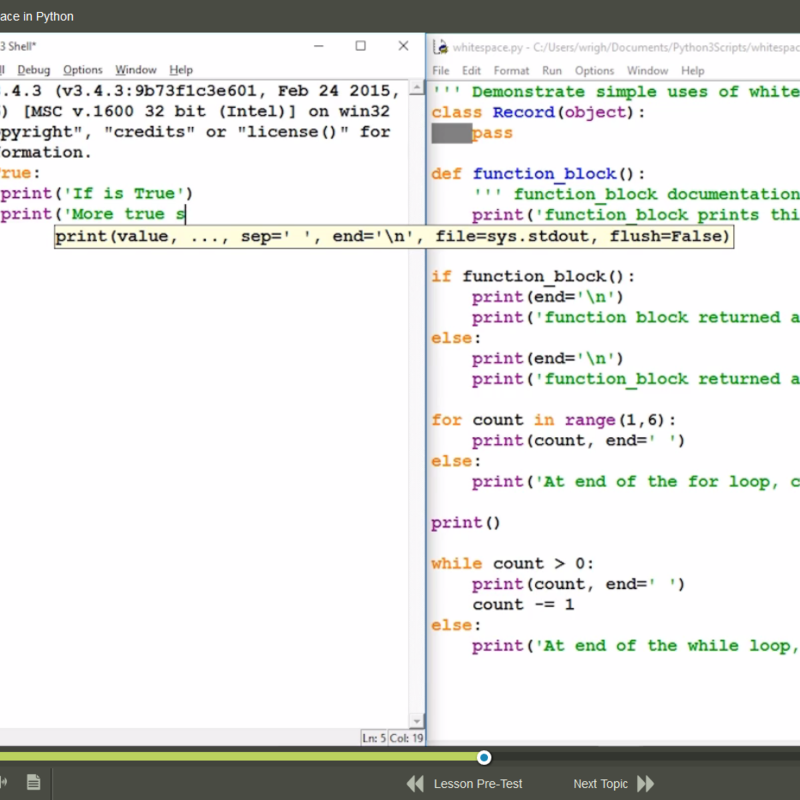Open the Help menu in whitespace.py editor
This screenshot has width=800, height=800.
point(692,70)
